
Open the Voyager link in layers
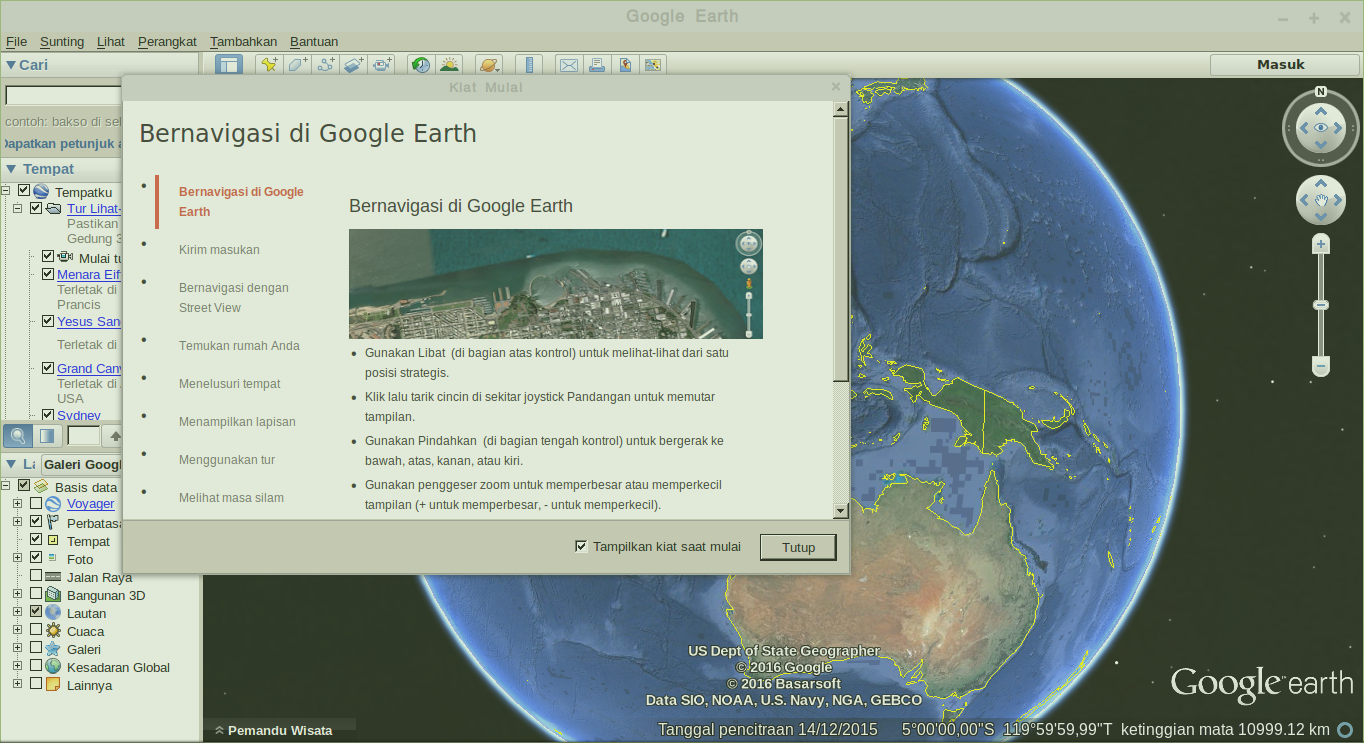coord(90,503)
